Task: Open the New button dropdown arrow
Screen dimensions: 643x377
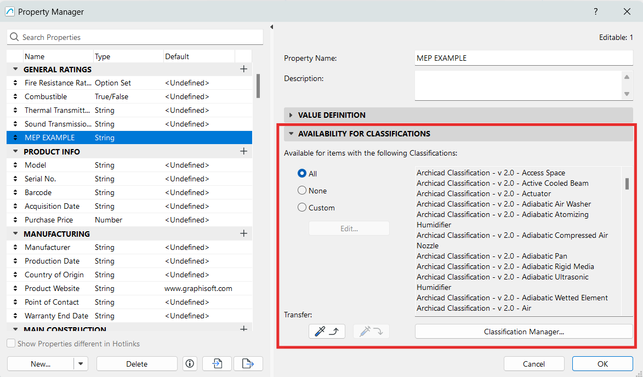Action: 81,363
